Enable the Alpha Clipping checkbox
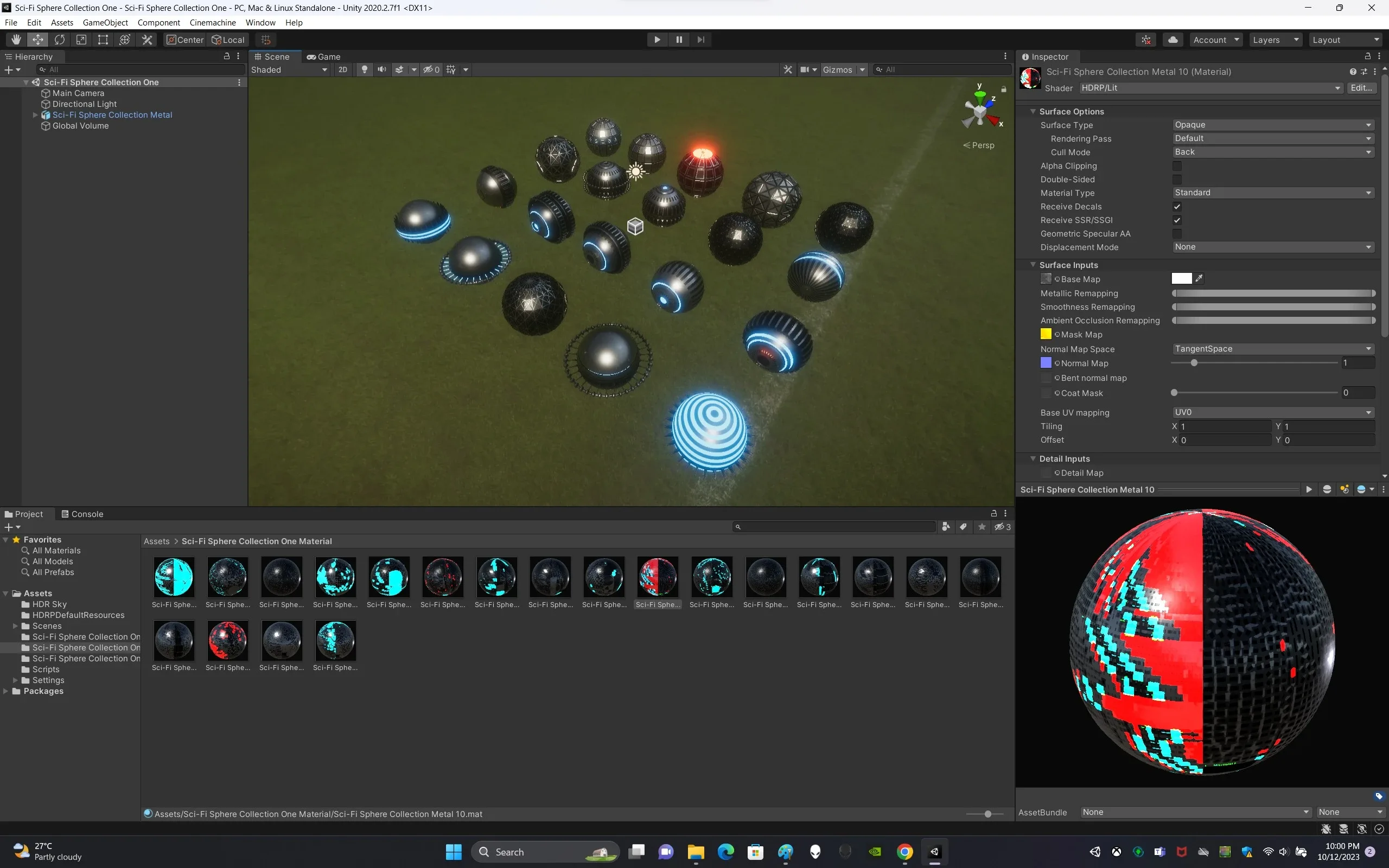The height and width of the screenshot is (868, 1389). (x=1177, y=166)
